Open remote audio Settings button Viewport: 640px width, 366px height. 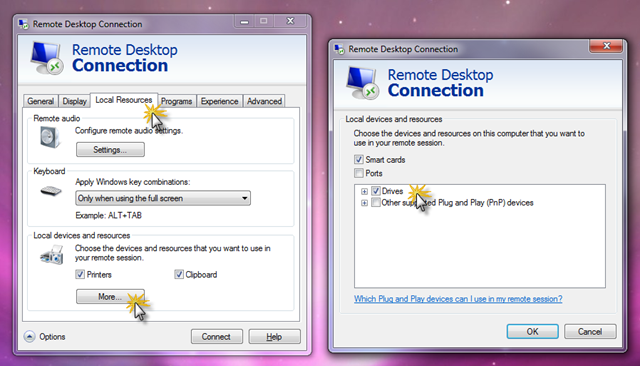tap(110, 150)
